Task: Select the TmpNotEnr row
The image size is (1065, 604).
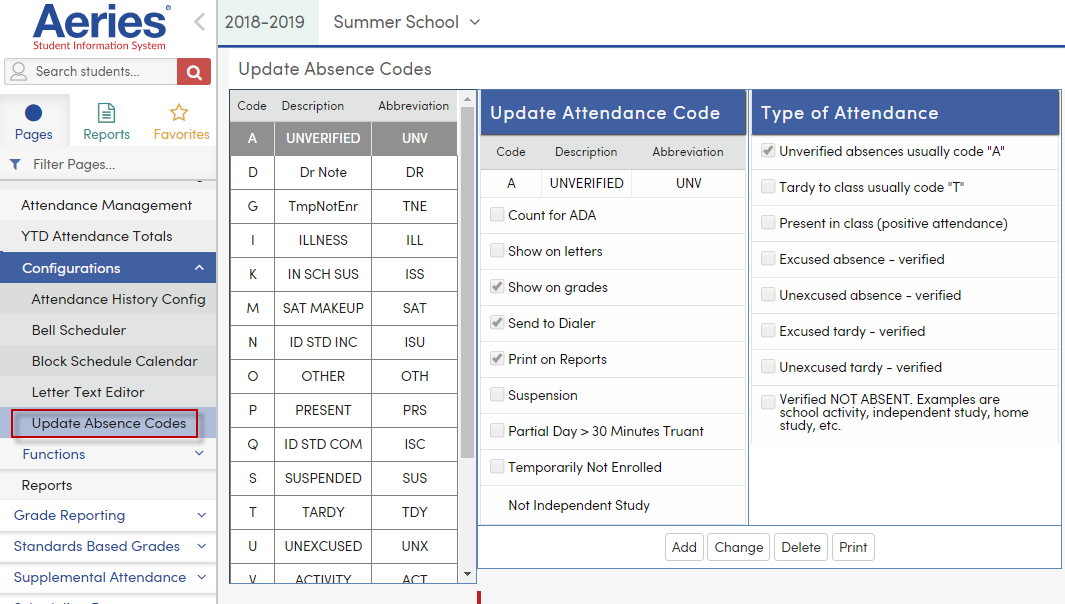Action: click(344, 207)
